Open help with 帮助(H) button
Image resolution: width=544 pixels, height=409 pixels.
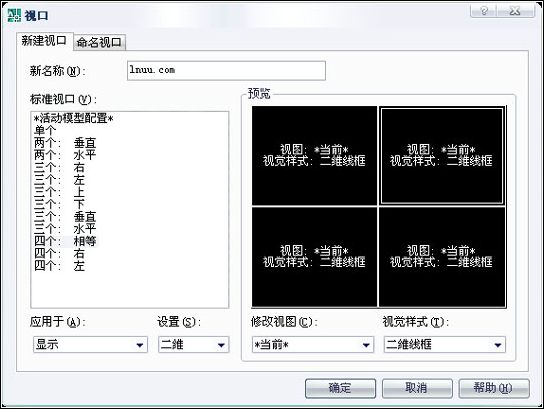point(494,388)
